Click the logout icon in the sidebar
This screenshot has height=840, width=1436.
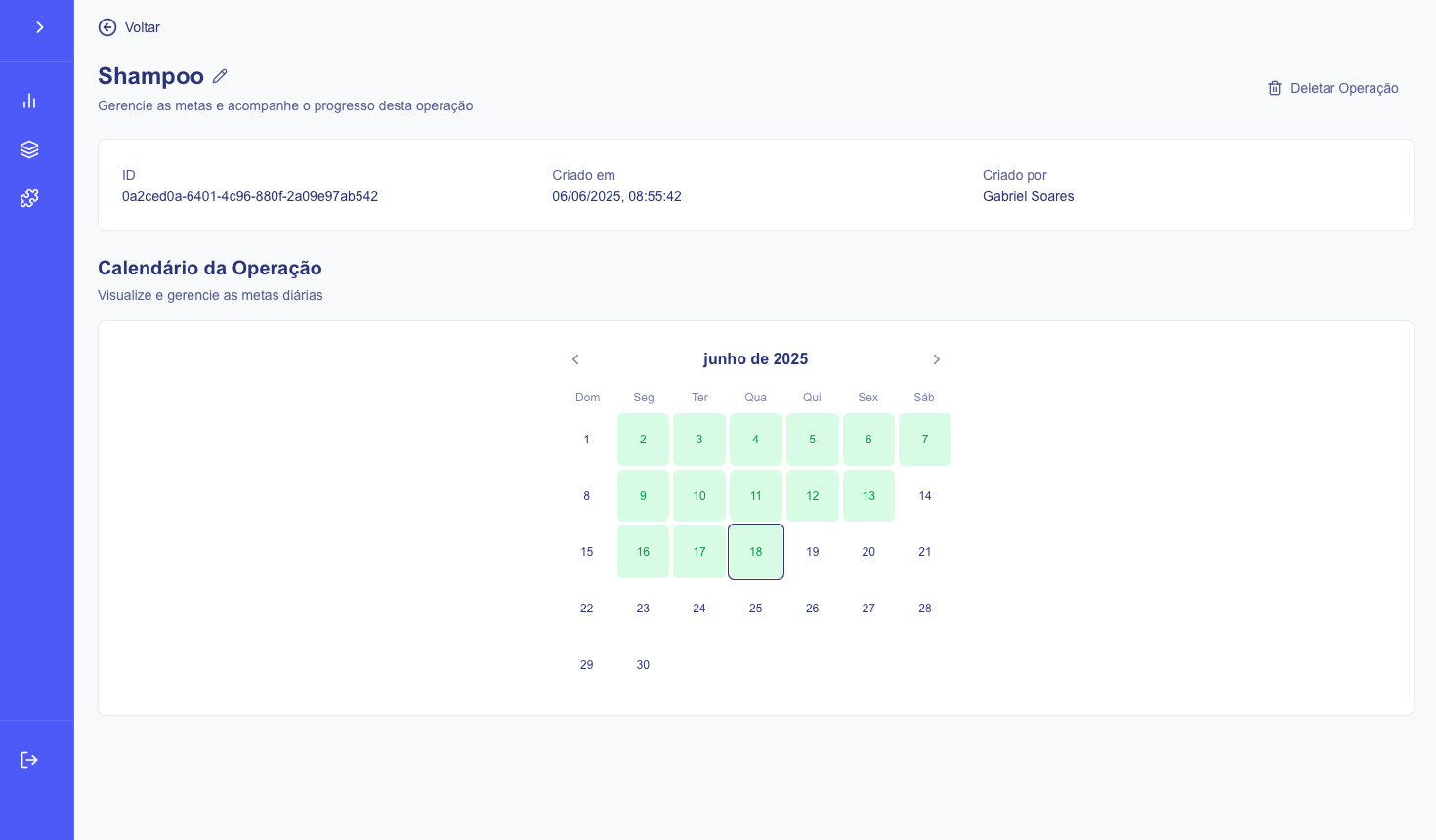click(x=29, y=760)
